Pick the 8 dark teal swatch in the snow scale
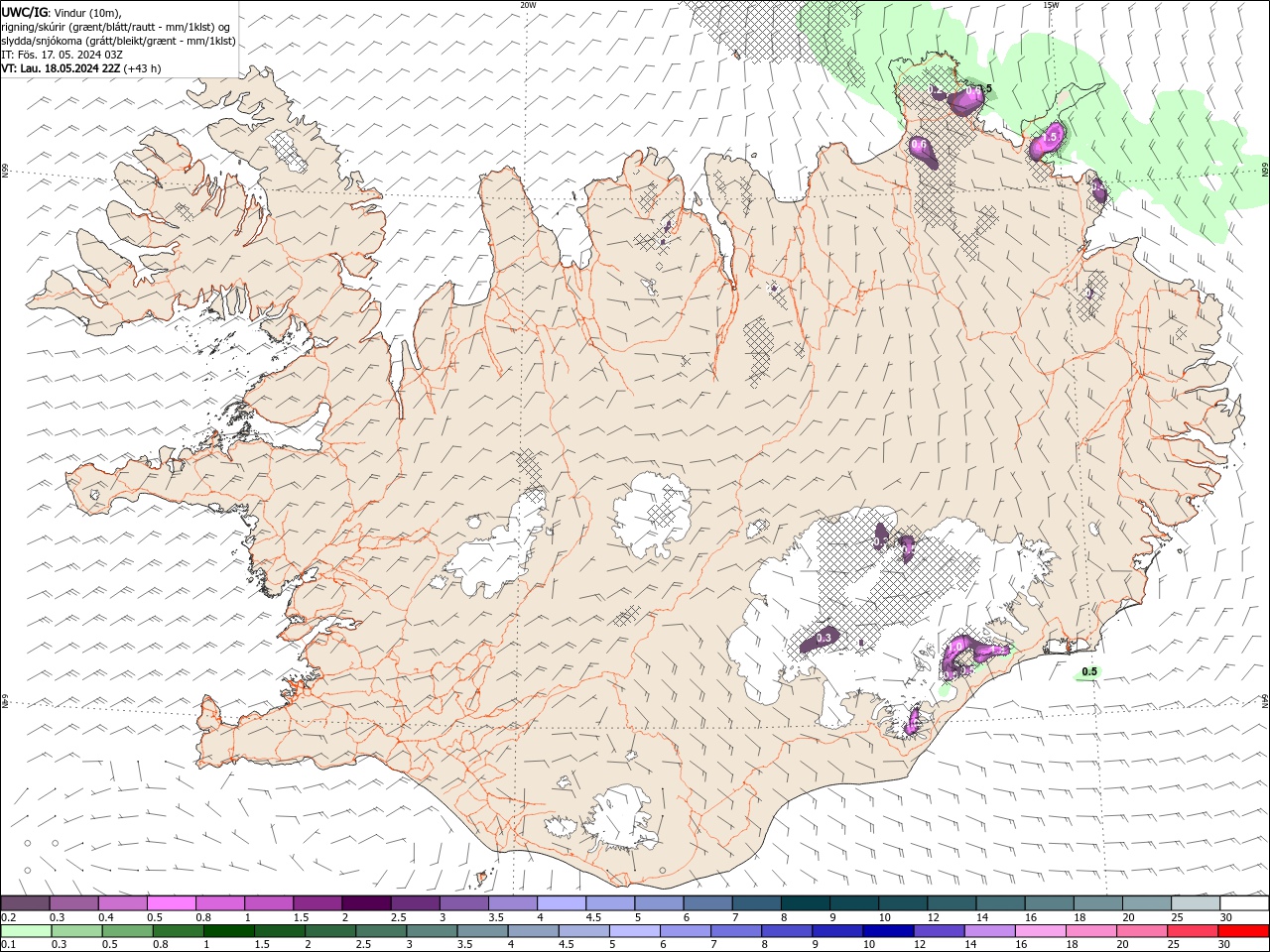 (x=806, y=903)
